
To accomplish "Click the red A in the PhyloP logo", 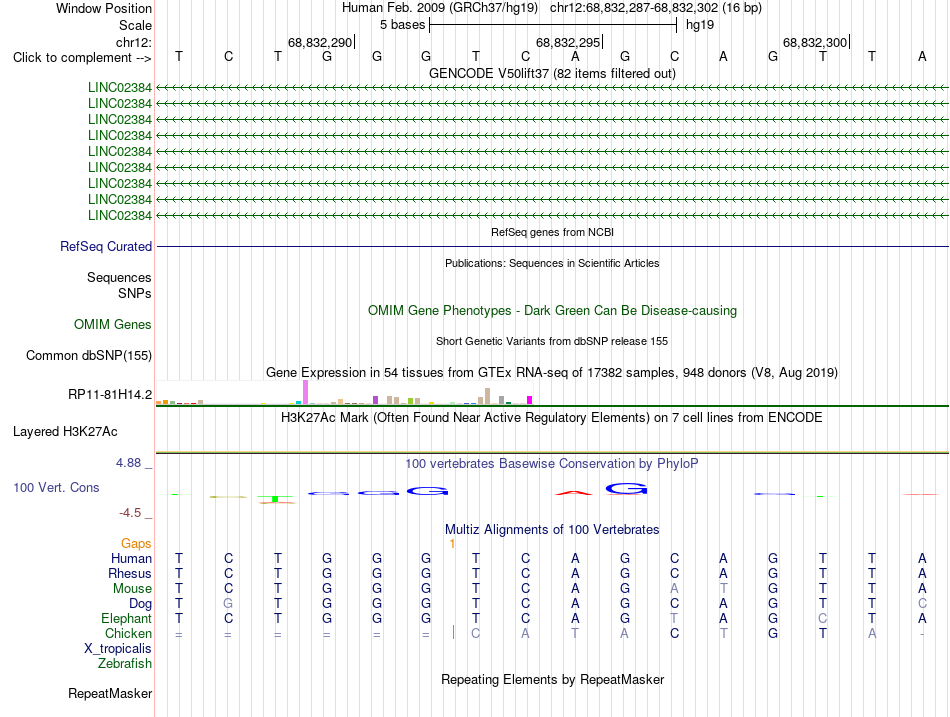I will (574, 493).
